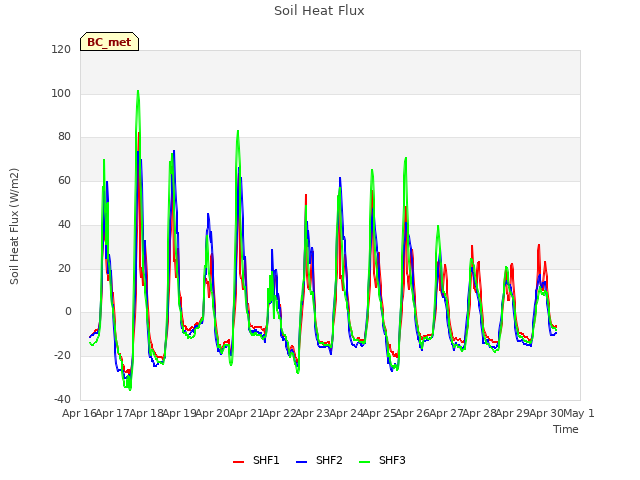
Task: Toggle SHF2 series in legend
Action: pyautogui.click(x=319, y=460)
